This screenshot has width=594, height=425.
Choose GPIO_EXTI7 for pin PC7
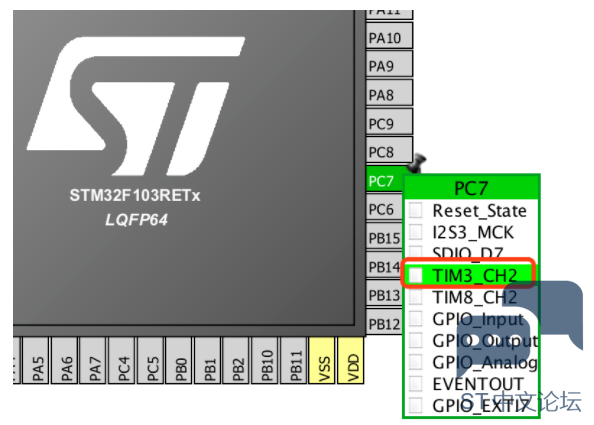pyautogui.click(x=471, y=406)
